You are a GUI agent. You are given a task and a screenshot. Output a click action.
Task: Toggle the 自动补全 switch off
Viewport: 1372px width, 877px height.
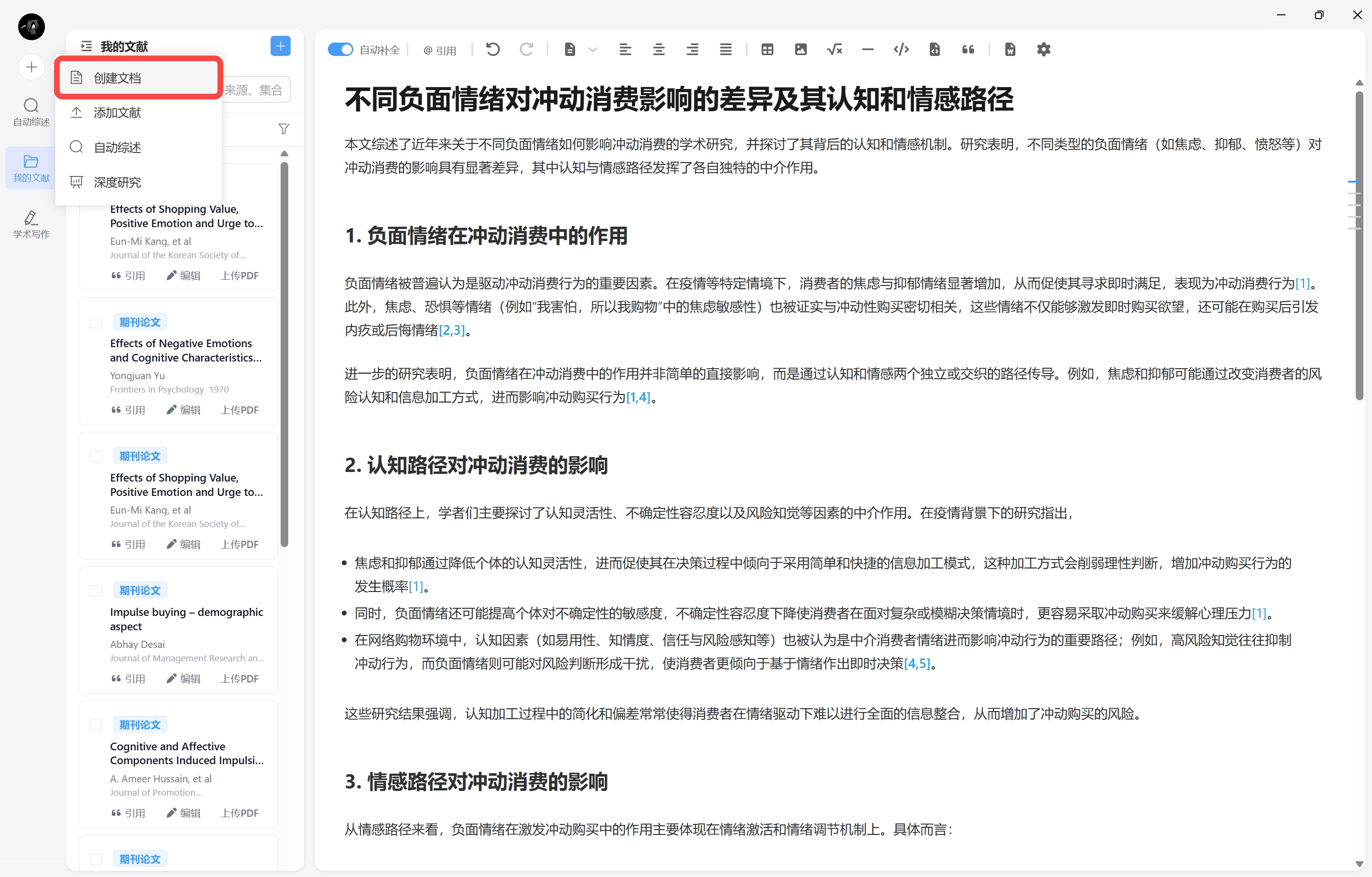click(x=341, y=50)
